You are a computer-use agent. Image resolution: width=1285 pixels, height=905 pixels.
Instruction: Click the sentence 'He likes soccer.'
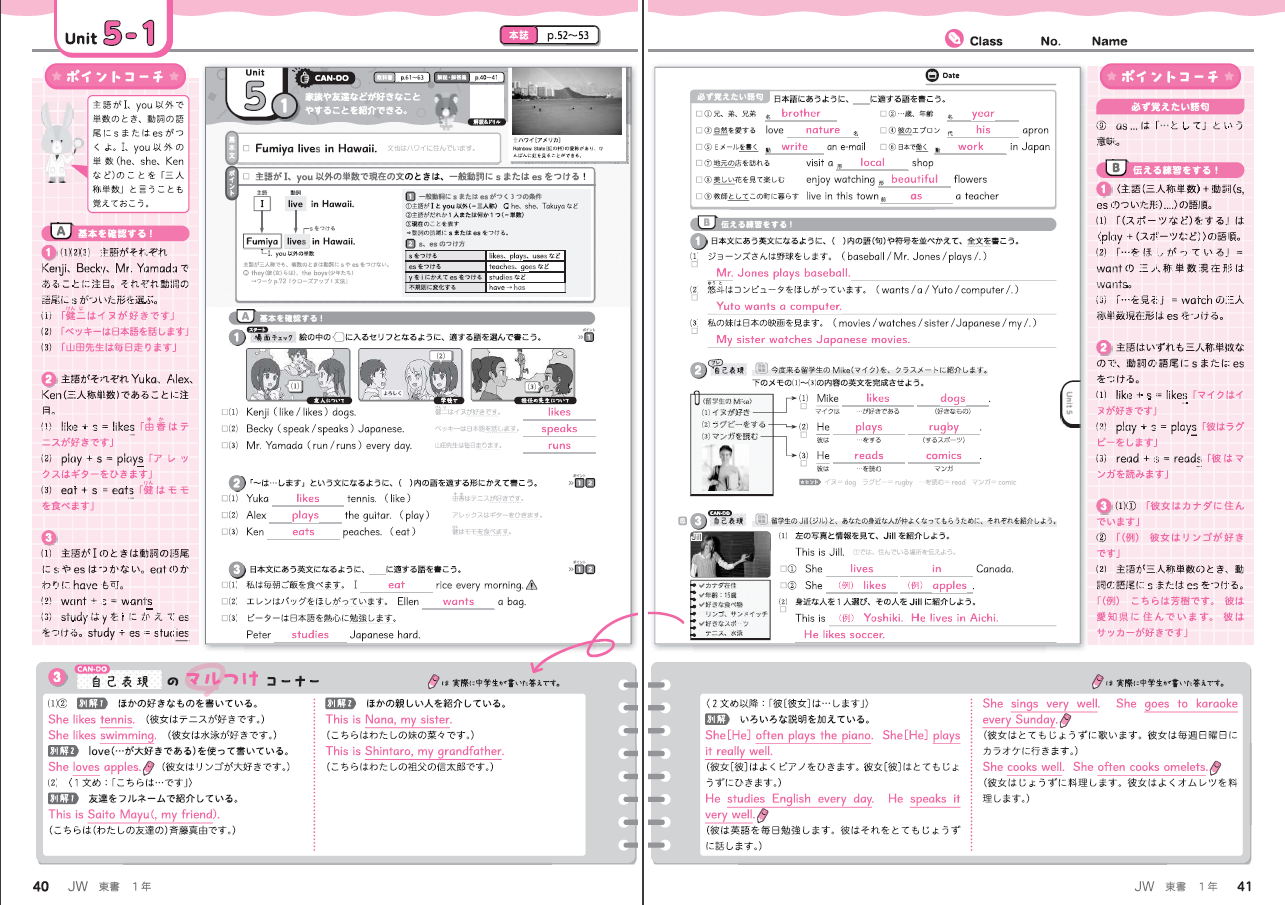[x=844, y=634]
